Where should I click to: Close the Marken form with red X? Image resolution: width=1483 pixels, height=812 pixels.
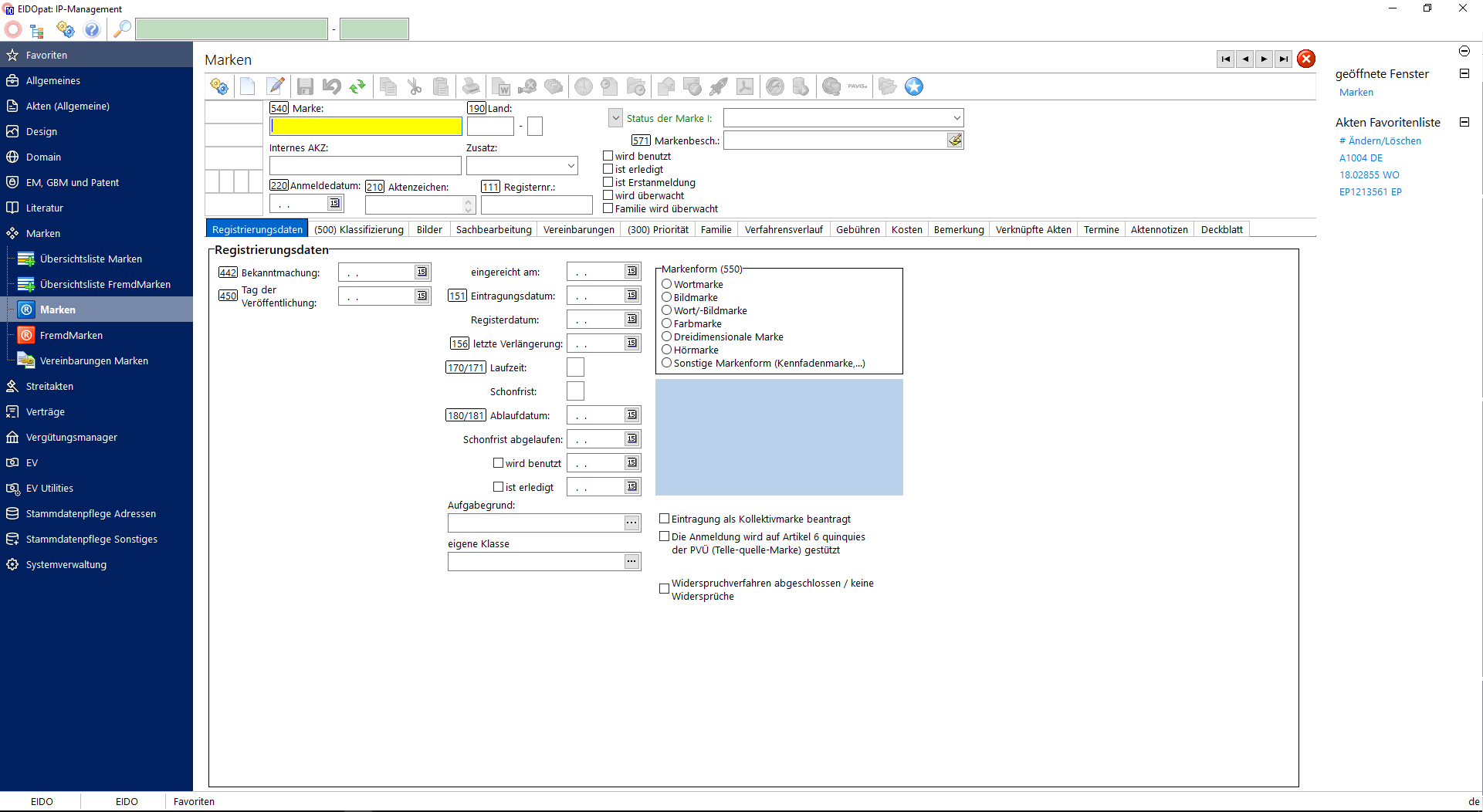pyautogui.click(x=1306, y=59)
